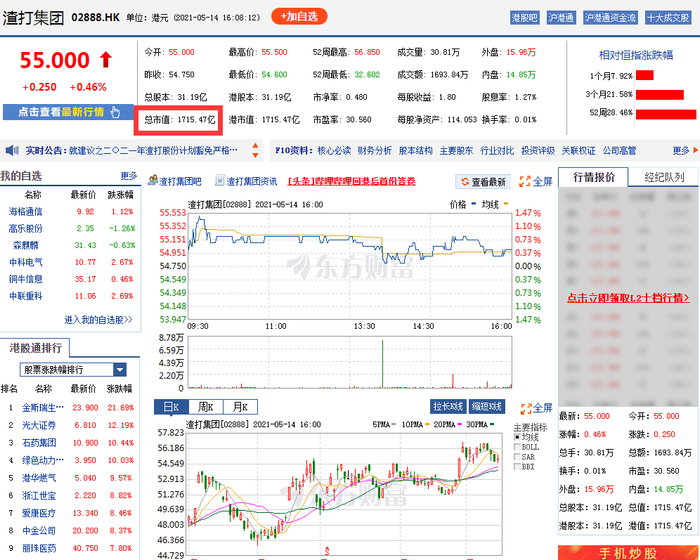Open the 主要股东 F10 link
This screenshot has height=560, width=700.
pos(456,150)
